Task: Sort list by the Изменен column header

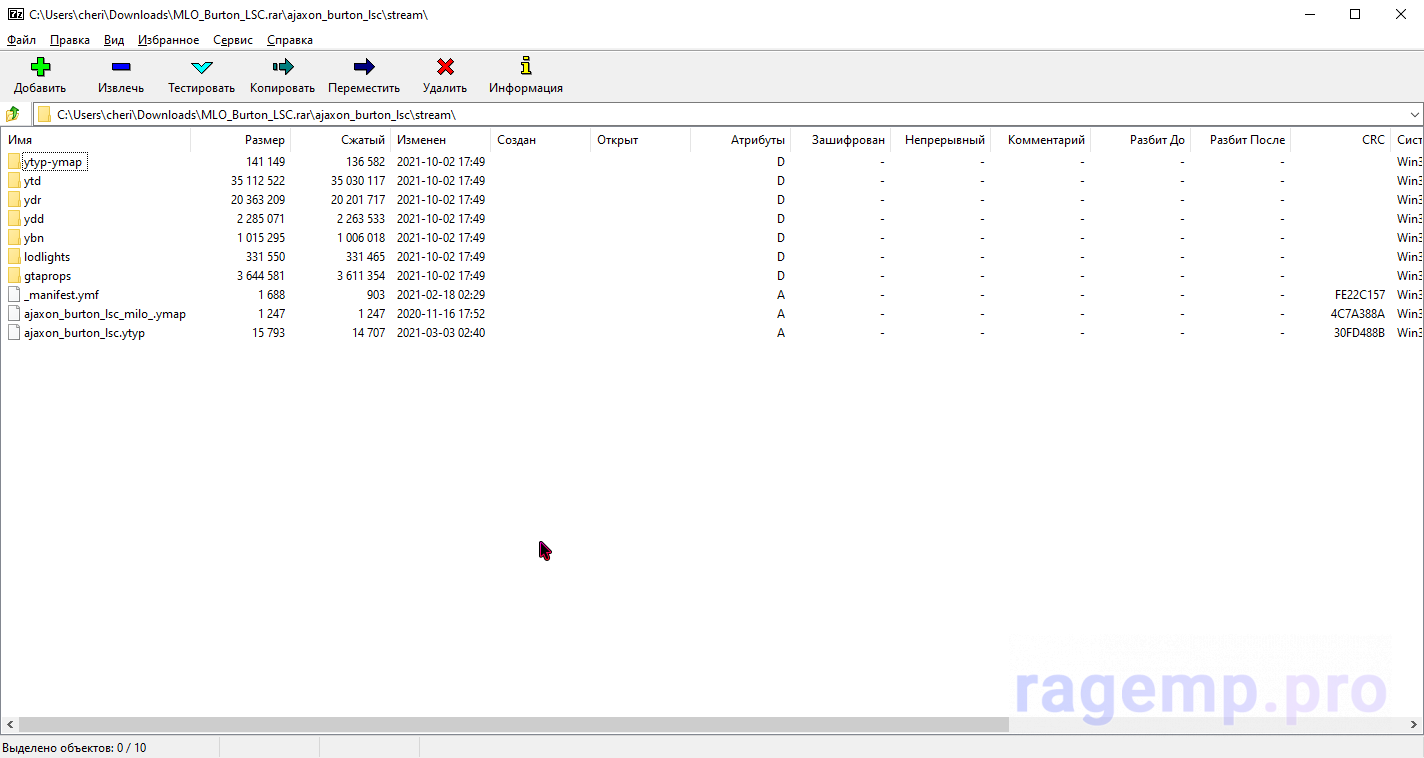Action: tap(421, 140)
